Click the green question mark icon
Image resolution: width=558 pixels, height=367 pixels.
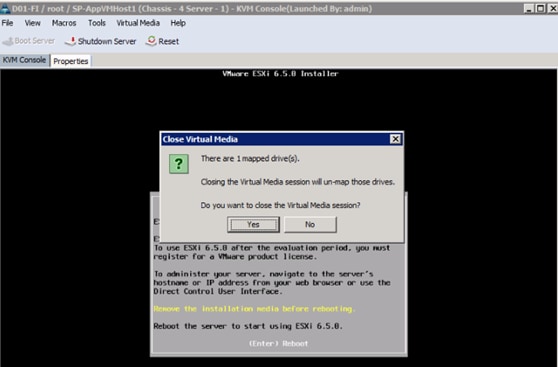click(x=179, y=164)
